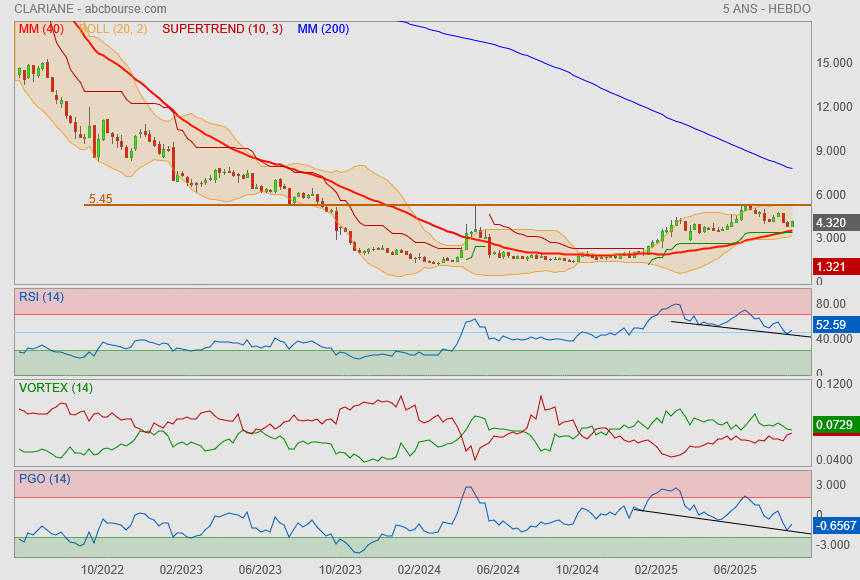Select the VORTEX (14) indicator title
The width and height of the screenshot is (860, 580).
(x=55, y=388)
